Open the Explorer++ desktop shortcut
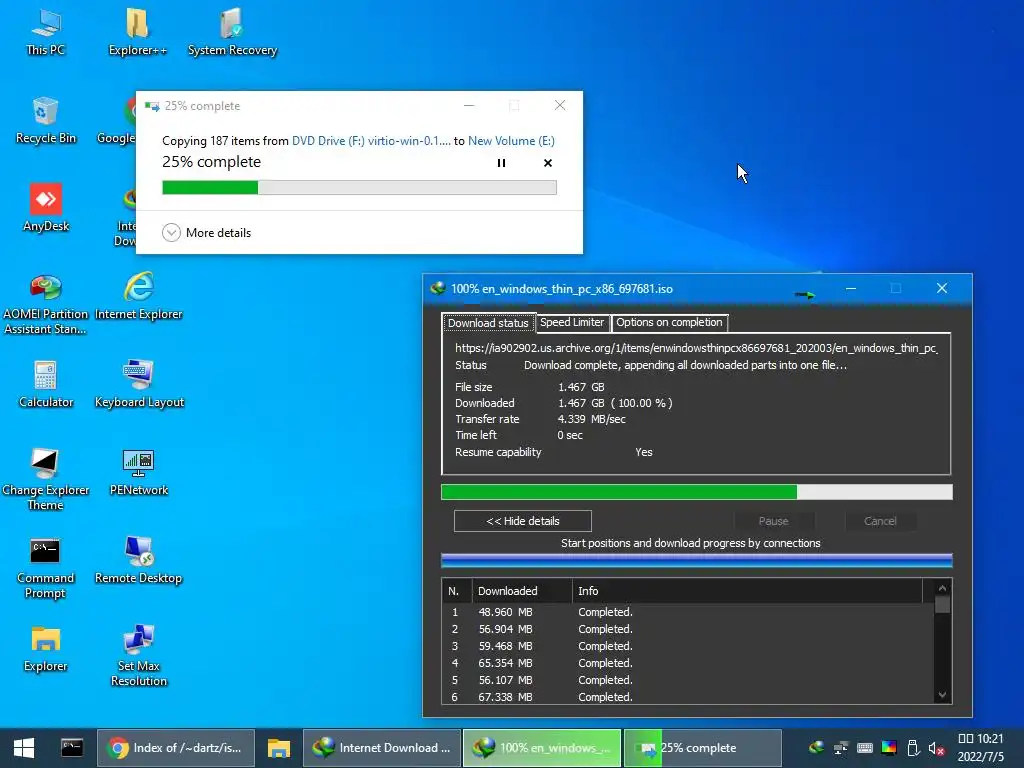 coord(137,31)
